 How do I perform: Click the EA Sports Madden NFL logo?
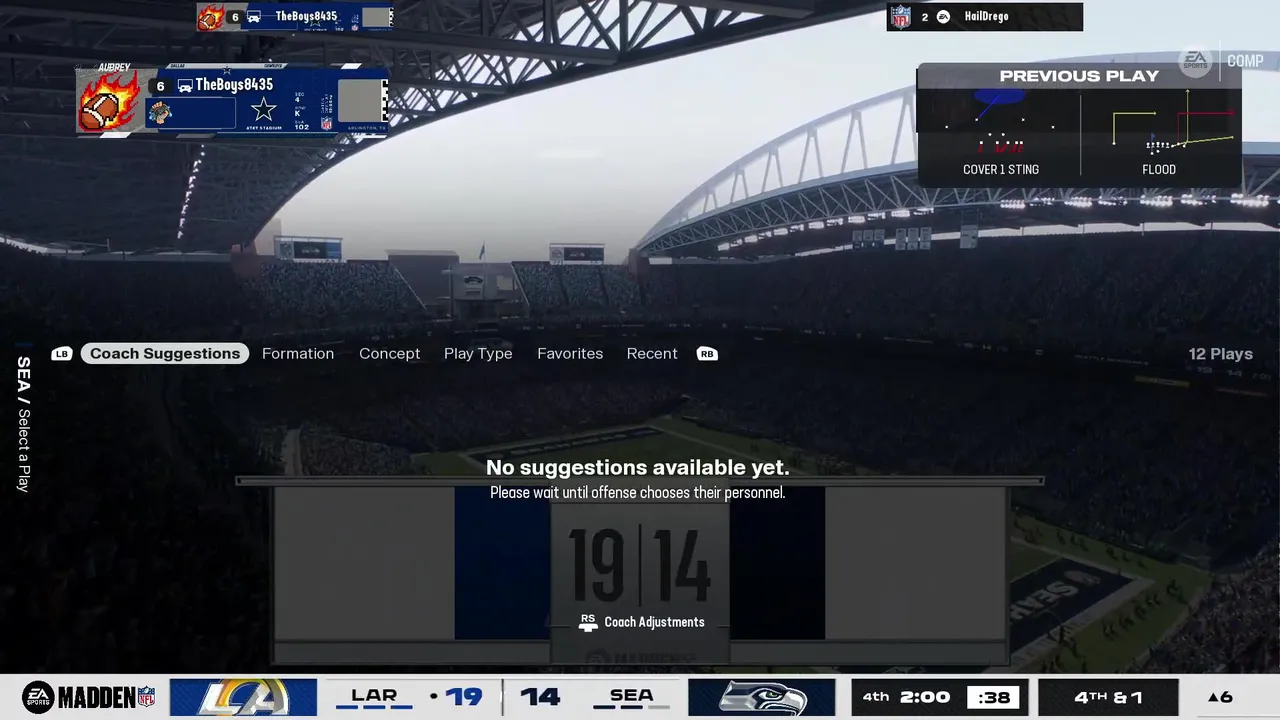pyautogui.click(x=89, y=697)
